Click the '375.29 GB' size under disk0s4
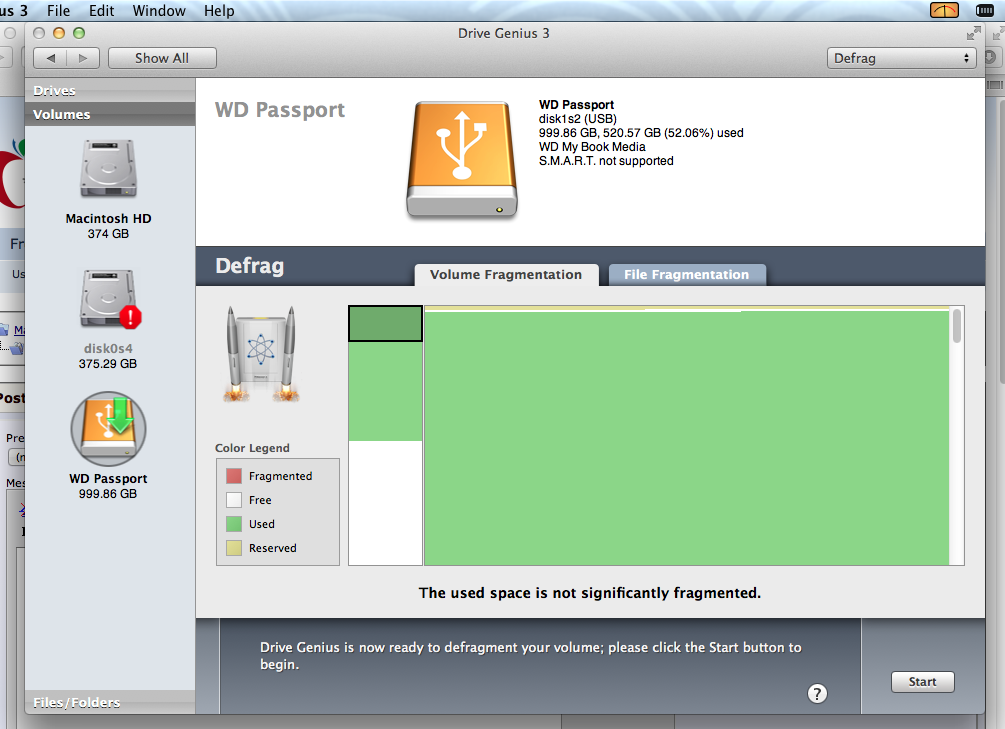 coord(108,364)
